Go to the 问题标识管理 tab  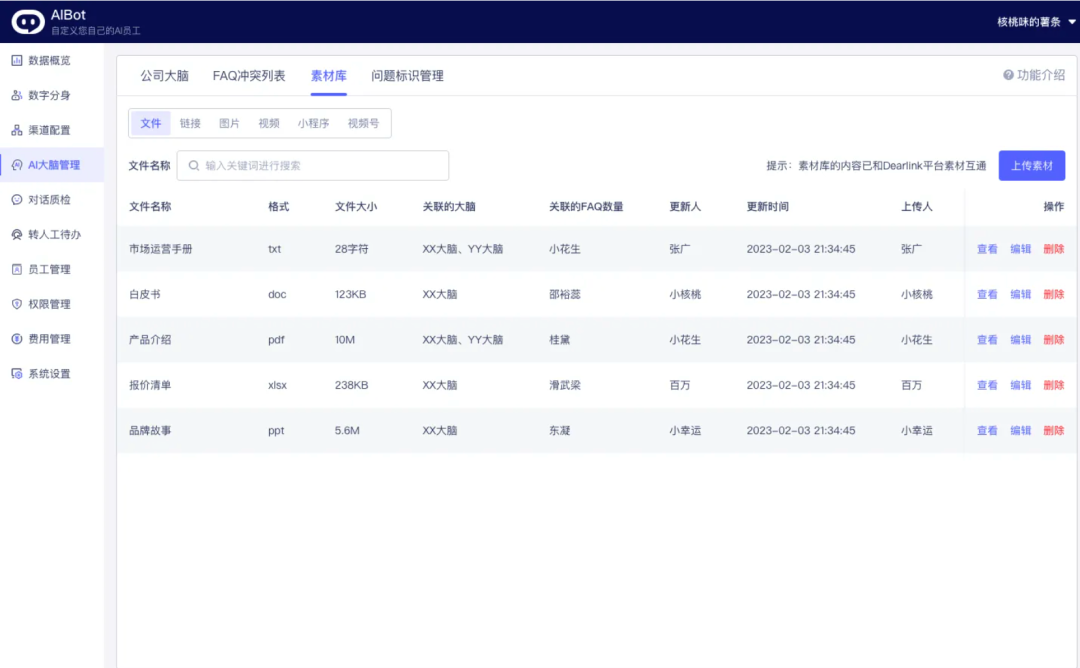(x=407, y=76)
